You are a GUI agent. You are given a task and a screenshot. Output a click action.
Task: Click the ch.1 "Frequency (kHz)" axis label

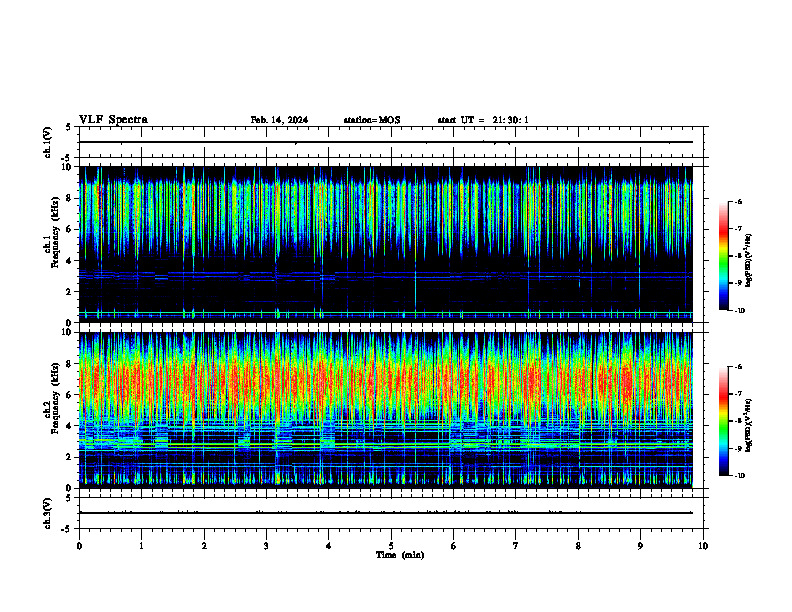tap(55, 232)
